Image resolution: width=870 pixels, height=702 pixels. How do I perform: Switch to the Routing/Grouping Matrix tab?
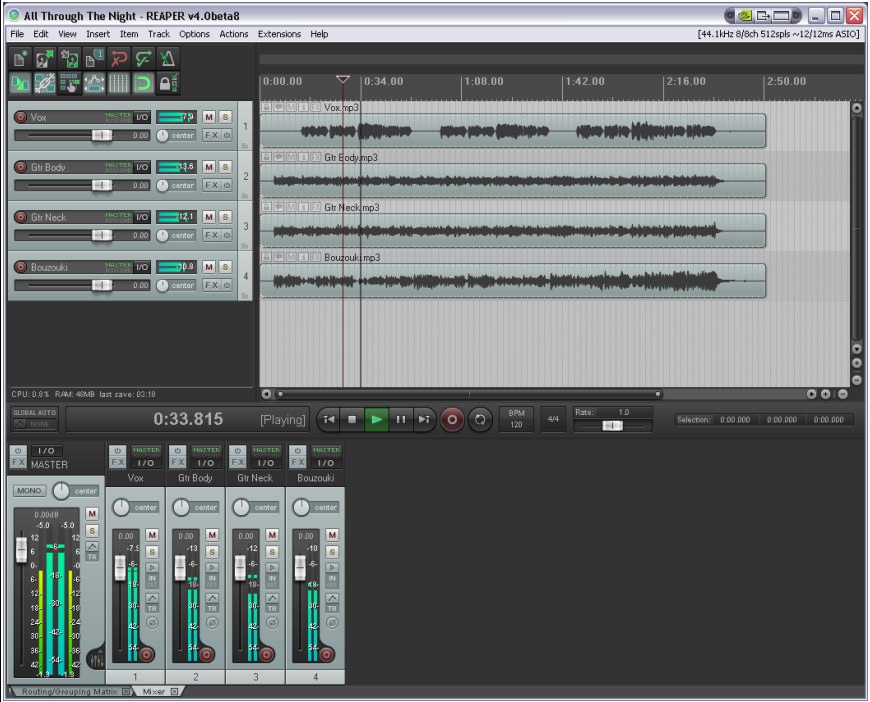pos(70,691)
